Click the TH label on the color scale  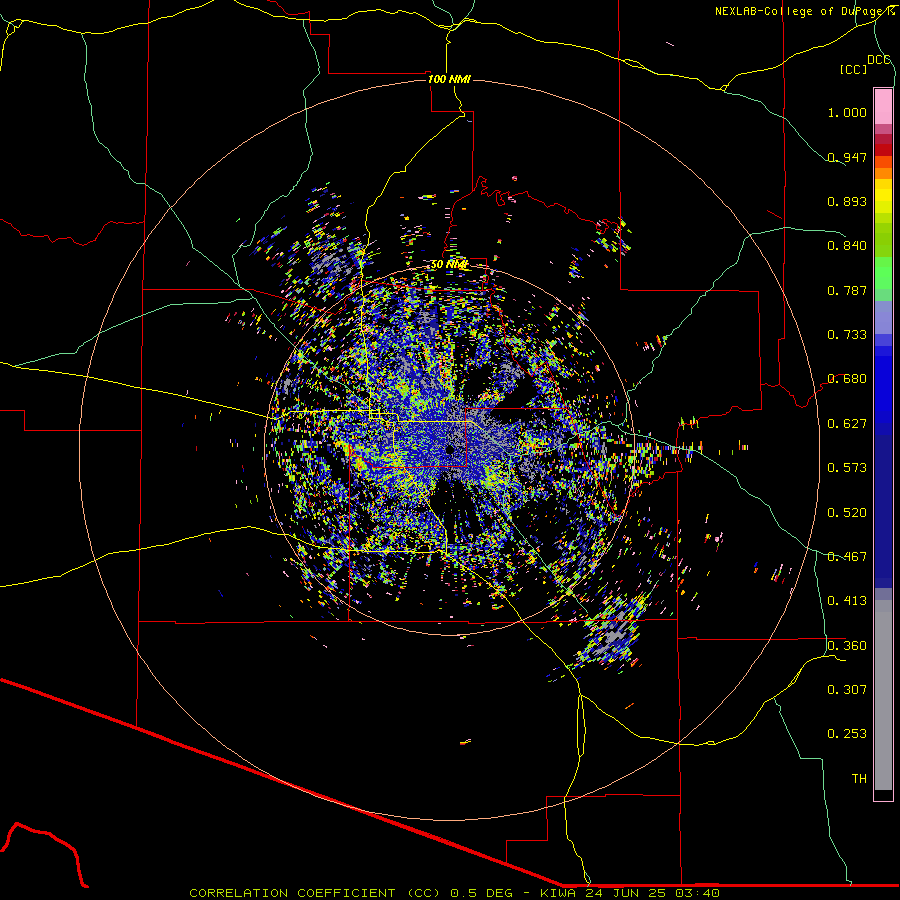859,779
